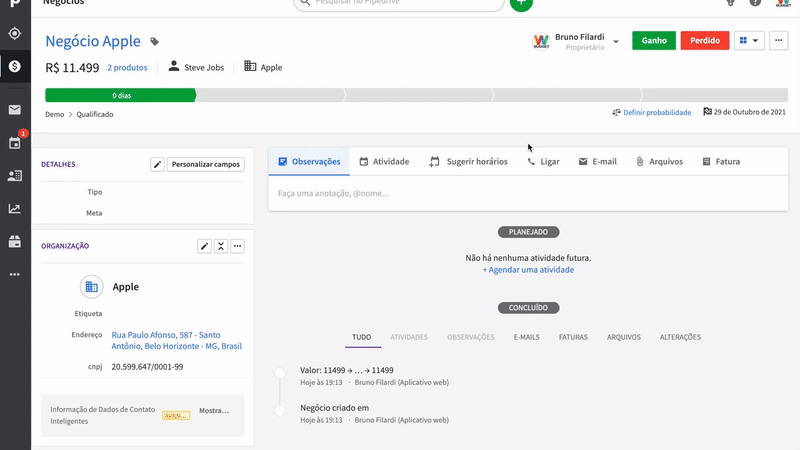Open the owner dropdown next to Bruno Filardi
Screen dimensions: 800x450
pos(616,41)
